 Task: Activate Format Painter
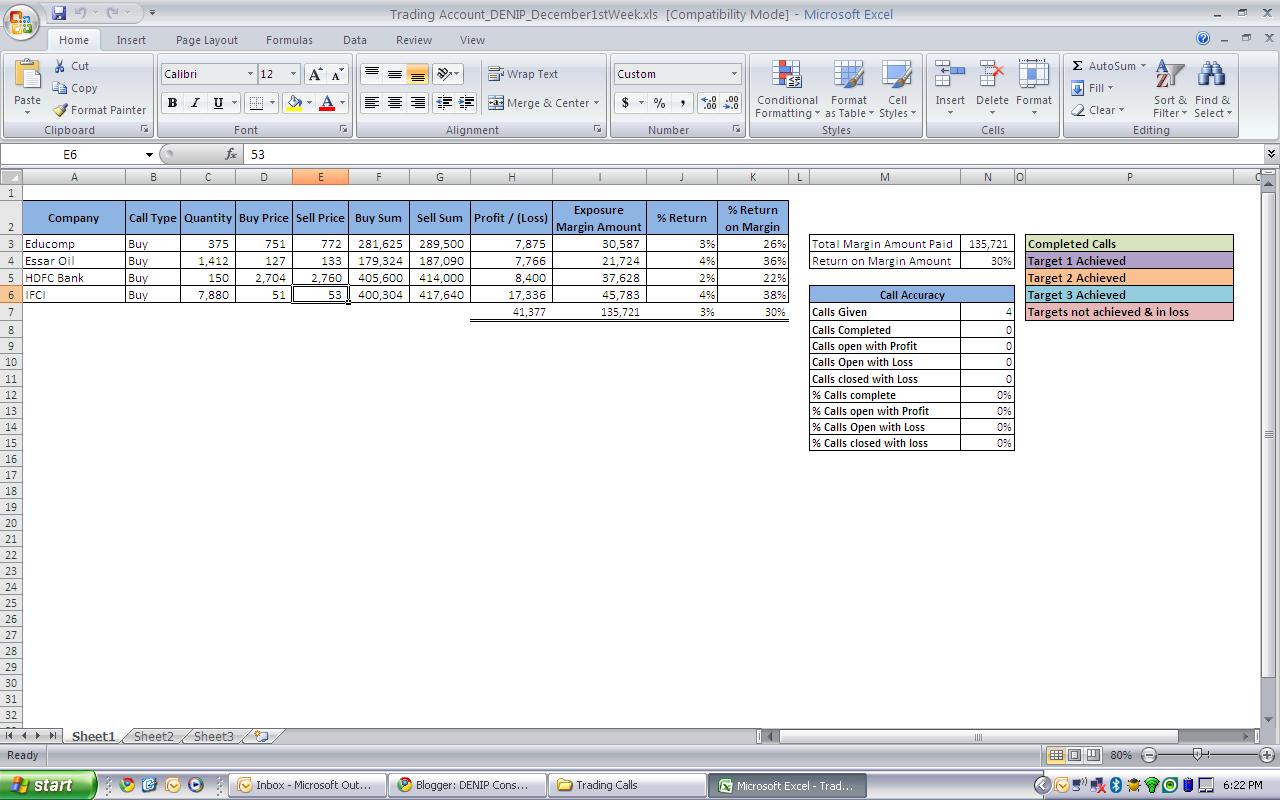coord(99,110)
